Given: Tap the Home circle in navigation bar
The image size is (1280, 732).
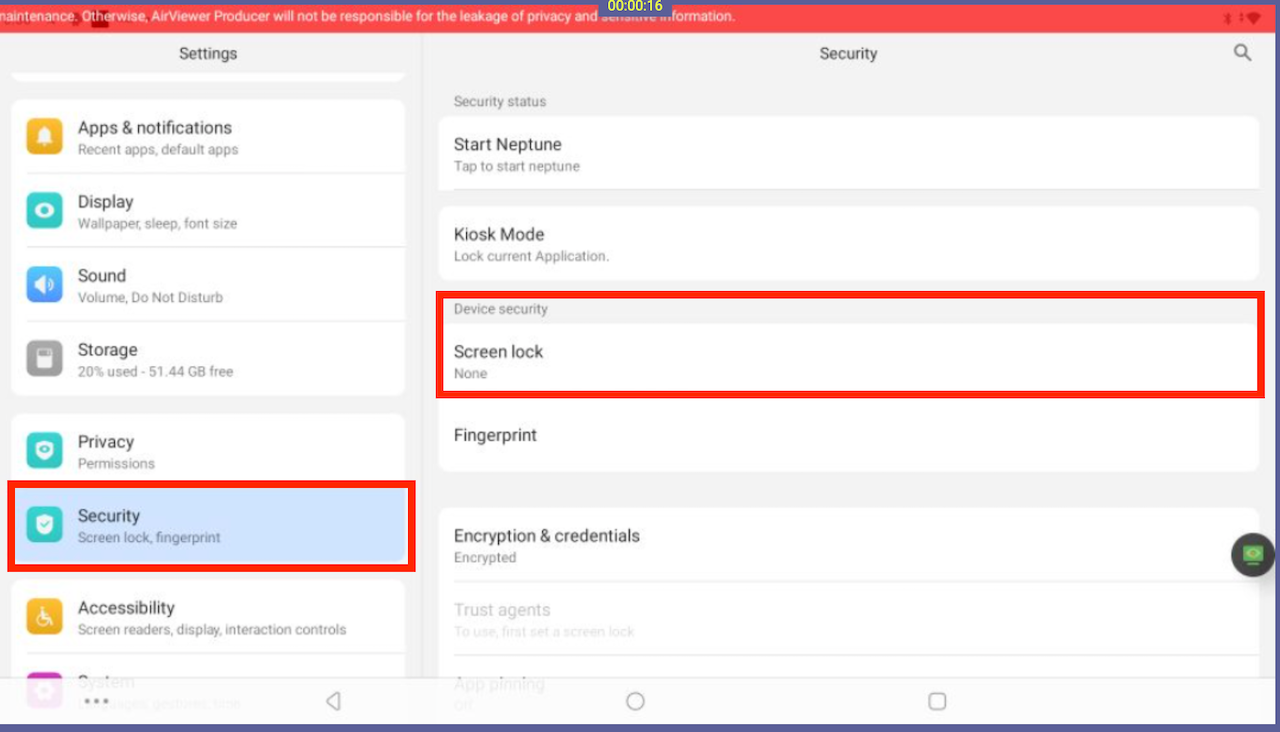Looking at the screenshot, I should [x=635, y=702].
